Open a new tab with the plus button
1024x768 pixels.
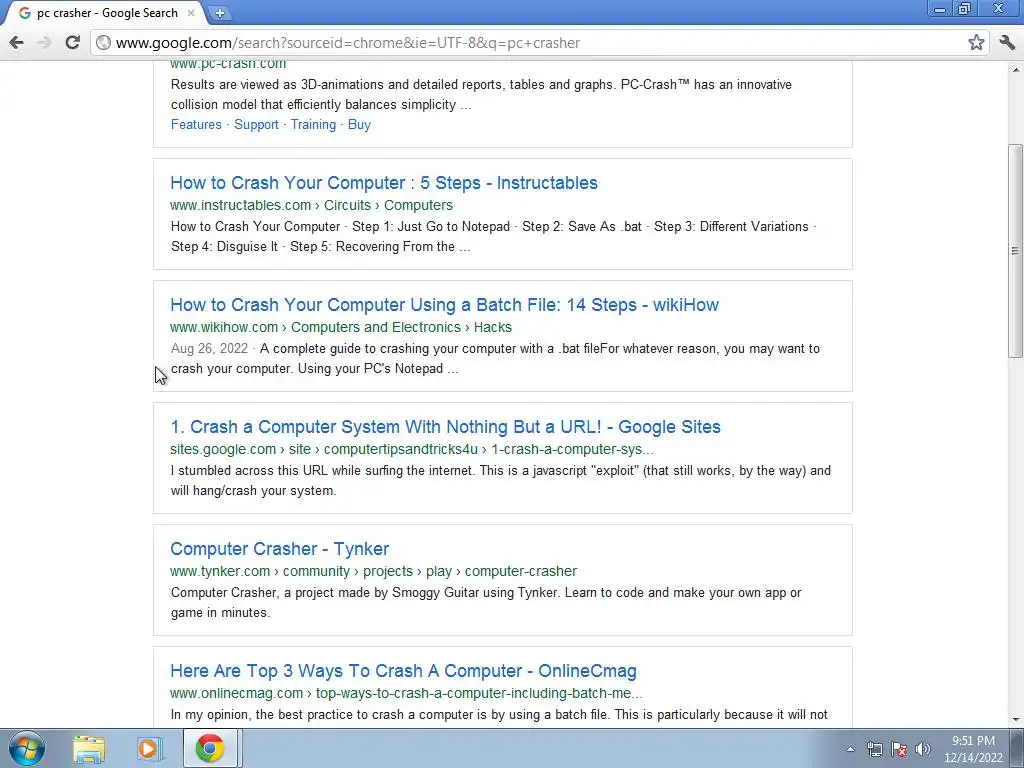220,13
